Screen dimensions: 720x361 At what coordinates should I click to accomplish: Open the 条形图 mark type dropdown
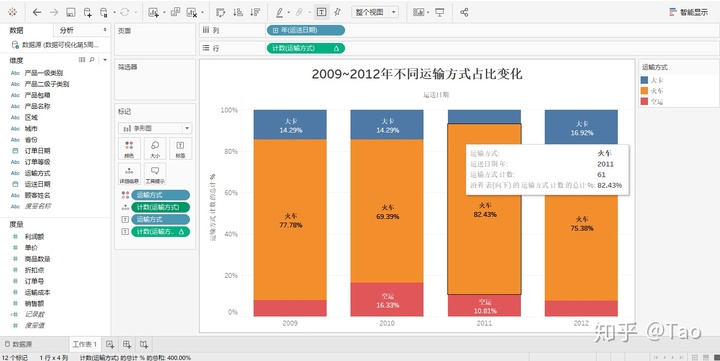155,128
